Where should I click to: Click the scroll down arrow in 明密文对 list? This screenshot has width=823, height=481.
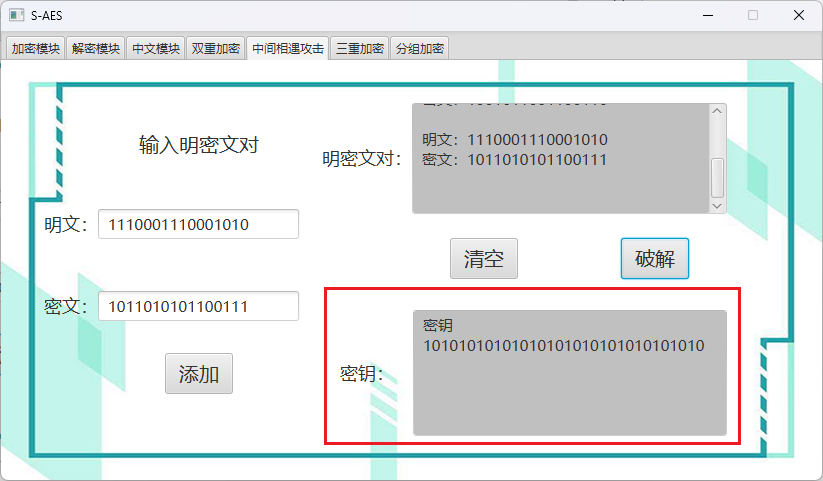point(717,204)
